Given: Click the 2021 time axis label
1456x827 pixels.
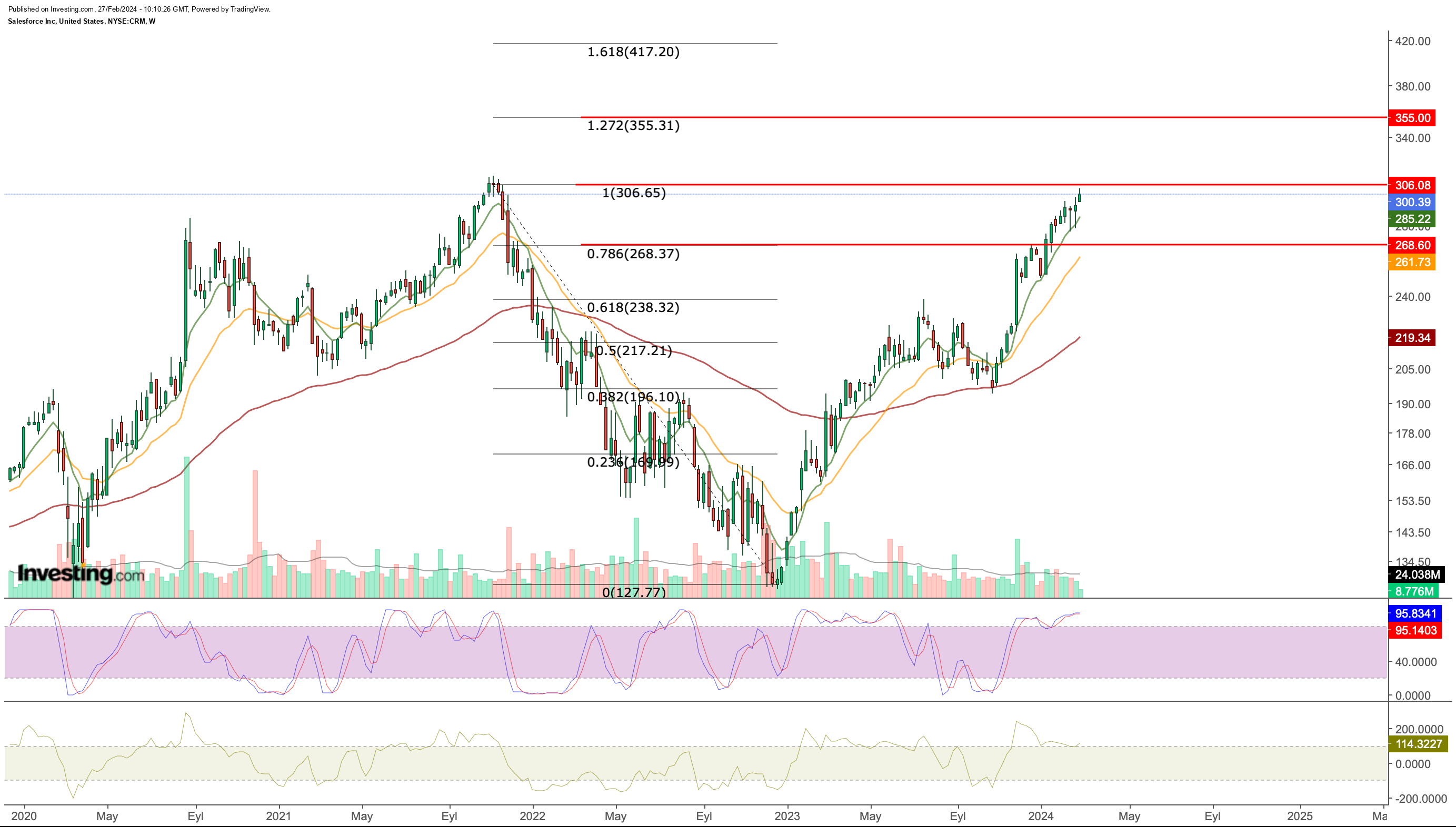Looking at the screenshot, I should click(x=278, y=816).
